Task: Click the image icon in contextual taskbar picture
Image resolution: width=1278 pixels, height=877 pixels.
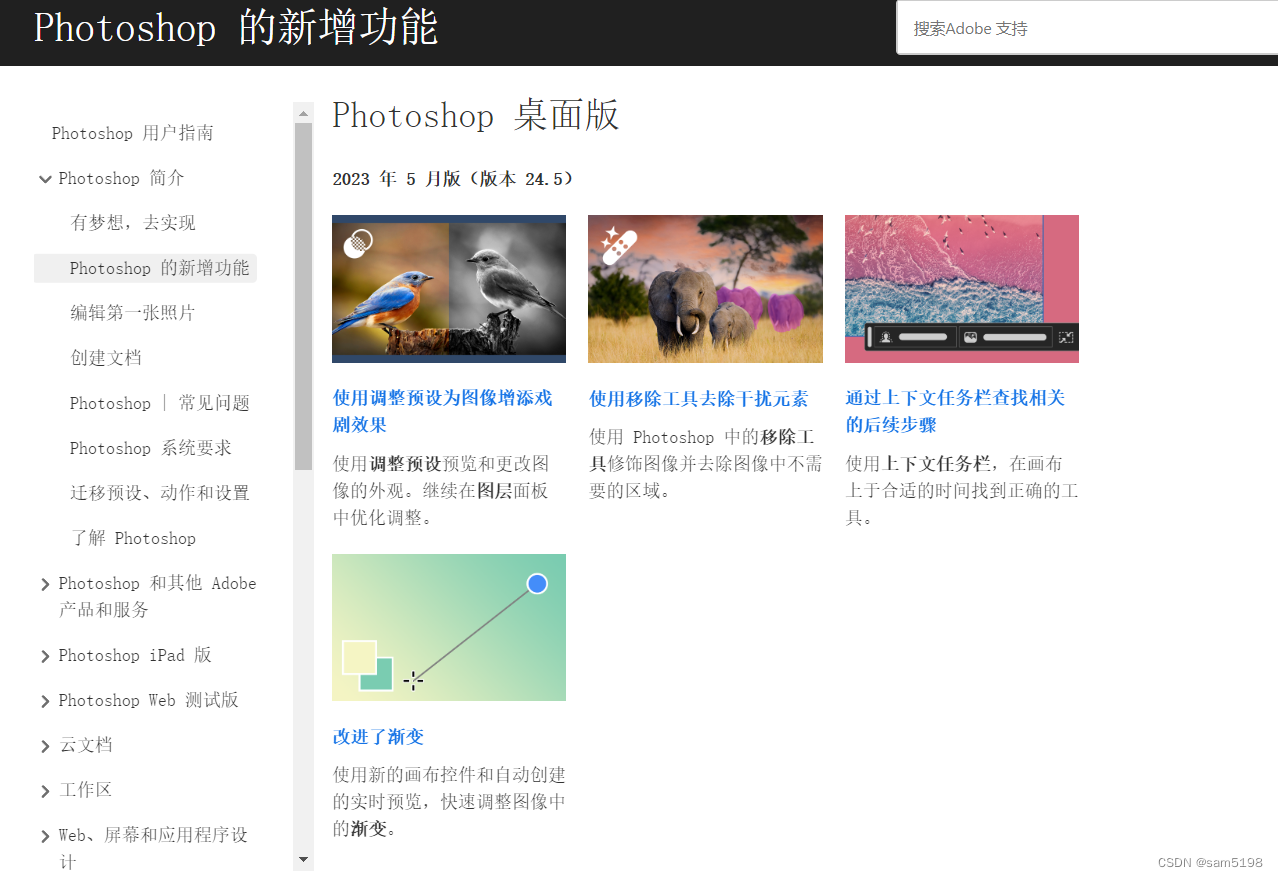Action: pos(969,337)
